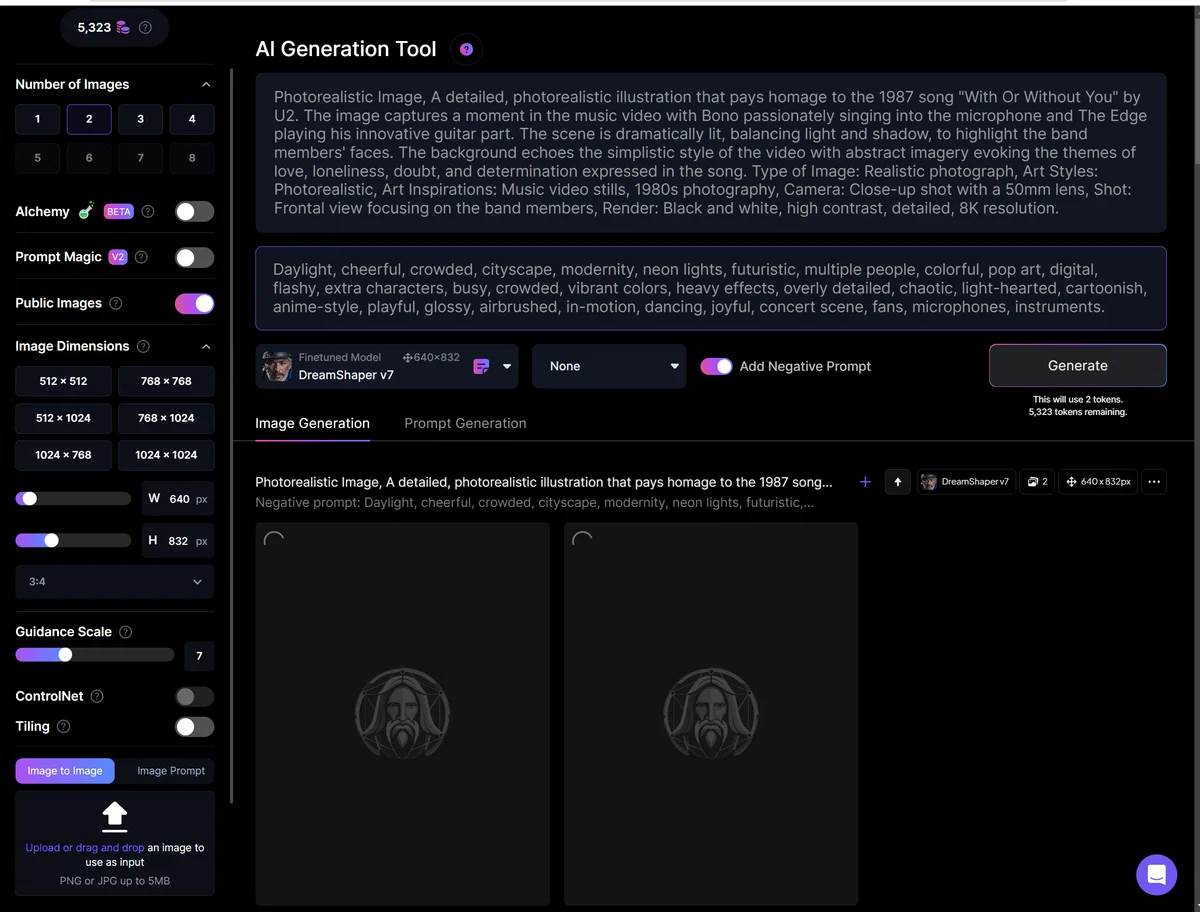This screenshot has width=1200, height=912.
Task: Click the width (W) slider
Action: 73,498
